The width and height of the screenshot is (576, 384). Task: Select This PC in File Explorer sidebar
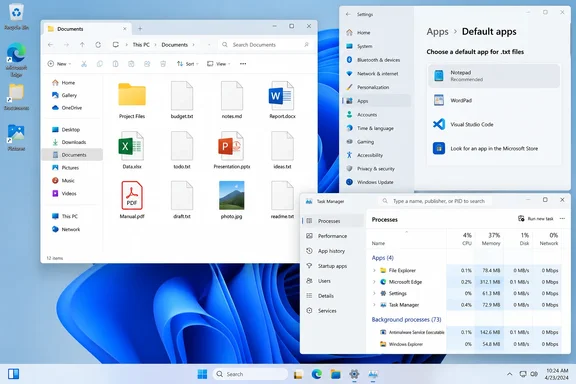73,216
